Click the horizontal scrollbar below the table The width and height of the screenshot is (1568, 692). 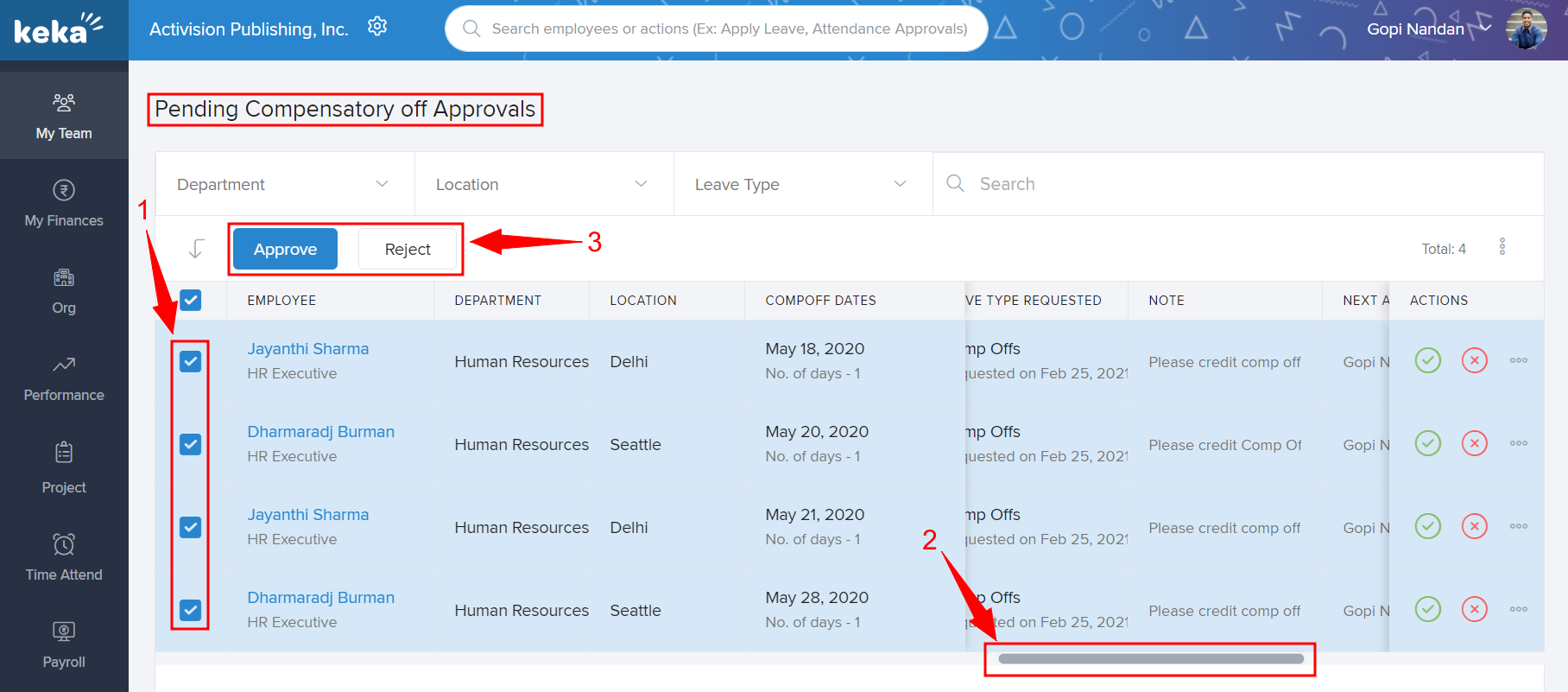pos(1150,659)
